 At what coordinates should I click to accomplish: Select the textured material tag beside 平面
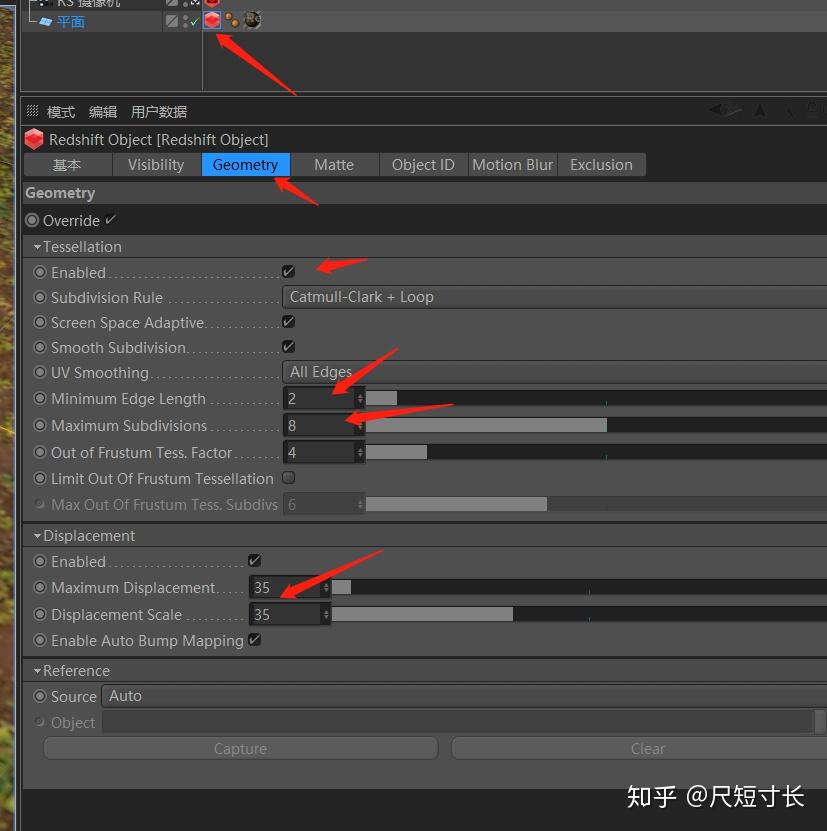click(251, 20)
